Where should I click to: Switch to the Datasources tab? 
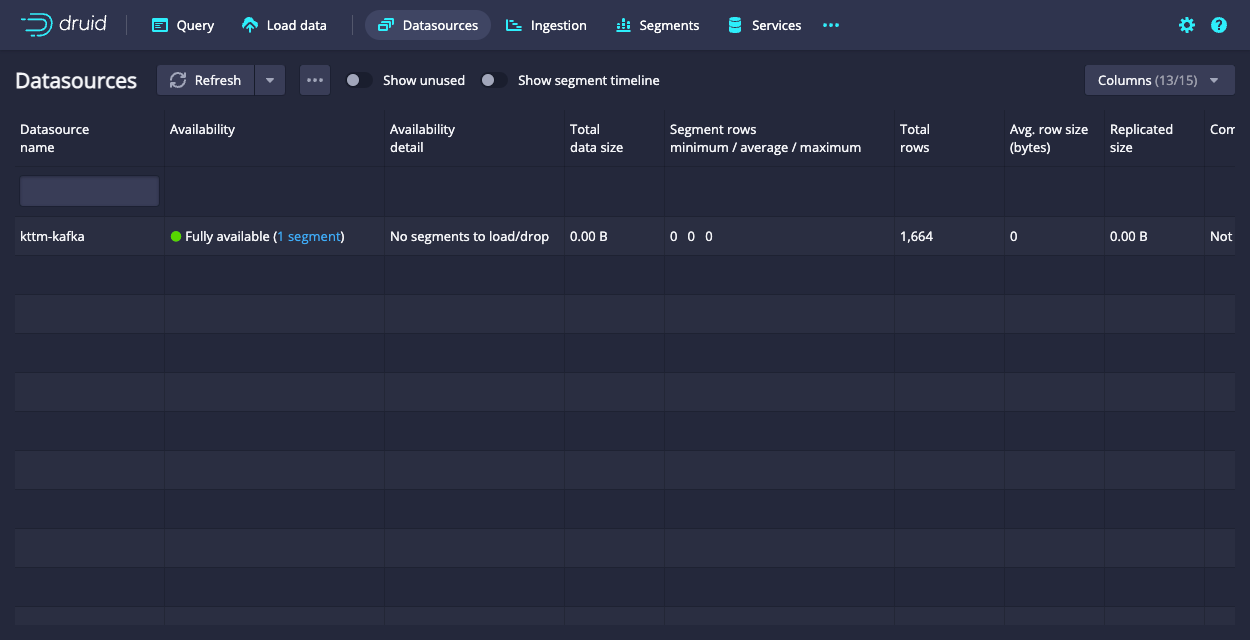[x=428, y=24]
